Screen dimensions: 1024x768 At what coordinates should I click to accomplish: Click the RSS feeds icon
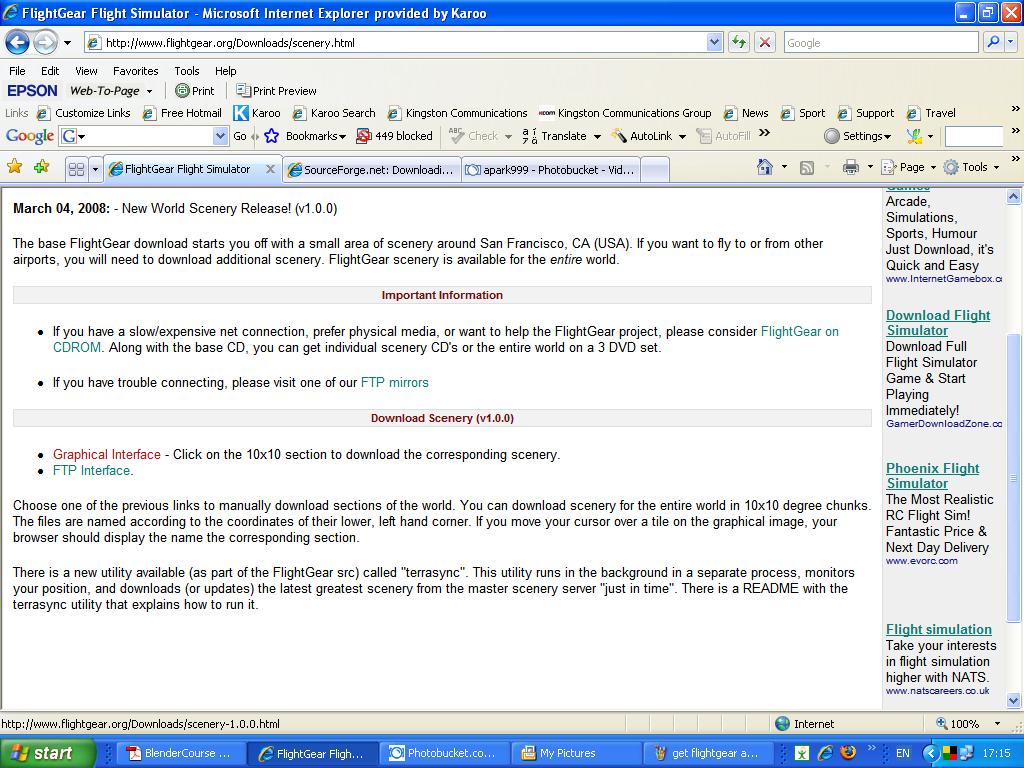[x=807, y=168]
